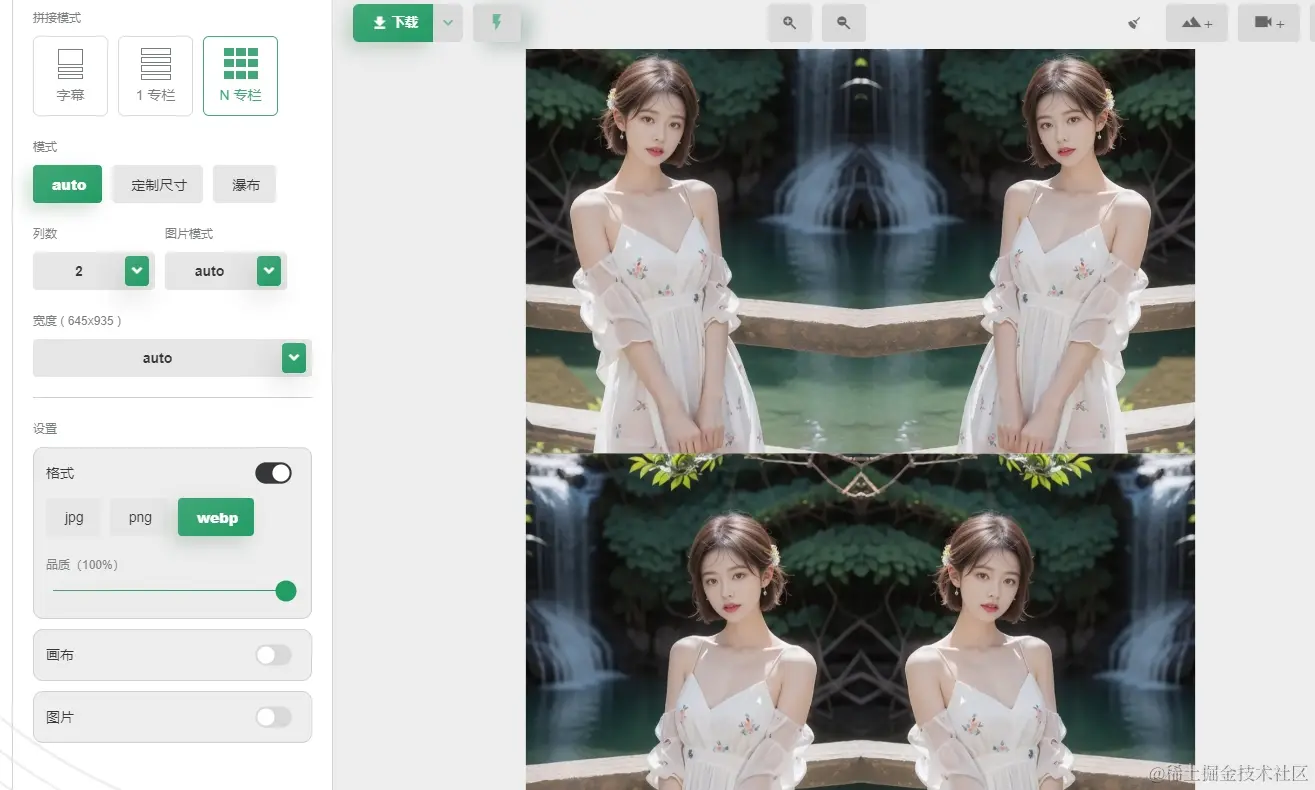
Task: Choose the 定制尺寸 mode button
Action: pos(158,184)
